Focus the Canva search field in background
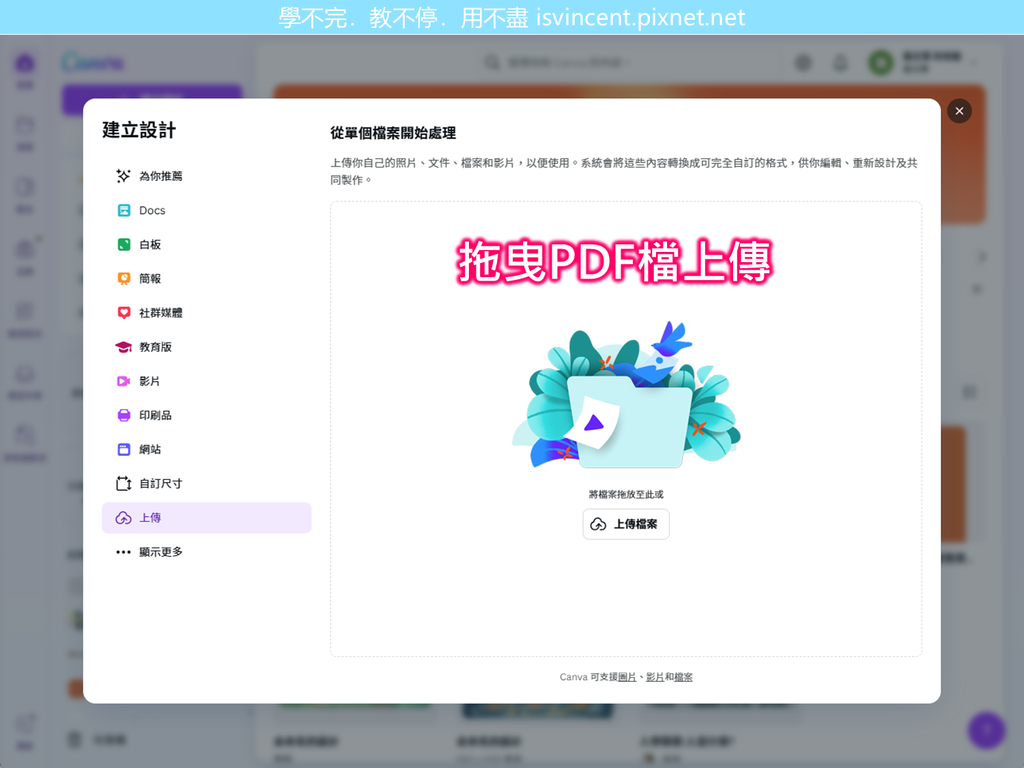Viewport: 1024px width, 768px height. [627, 63]
